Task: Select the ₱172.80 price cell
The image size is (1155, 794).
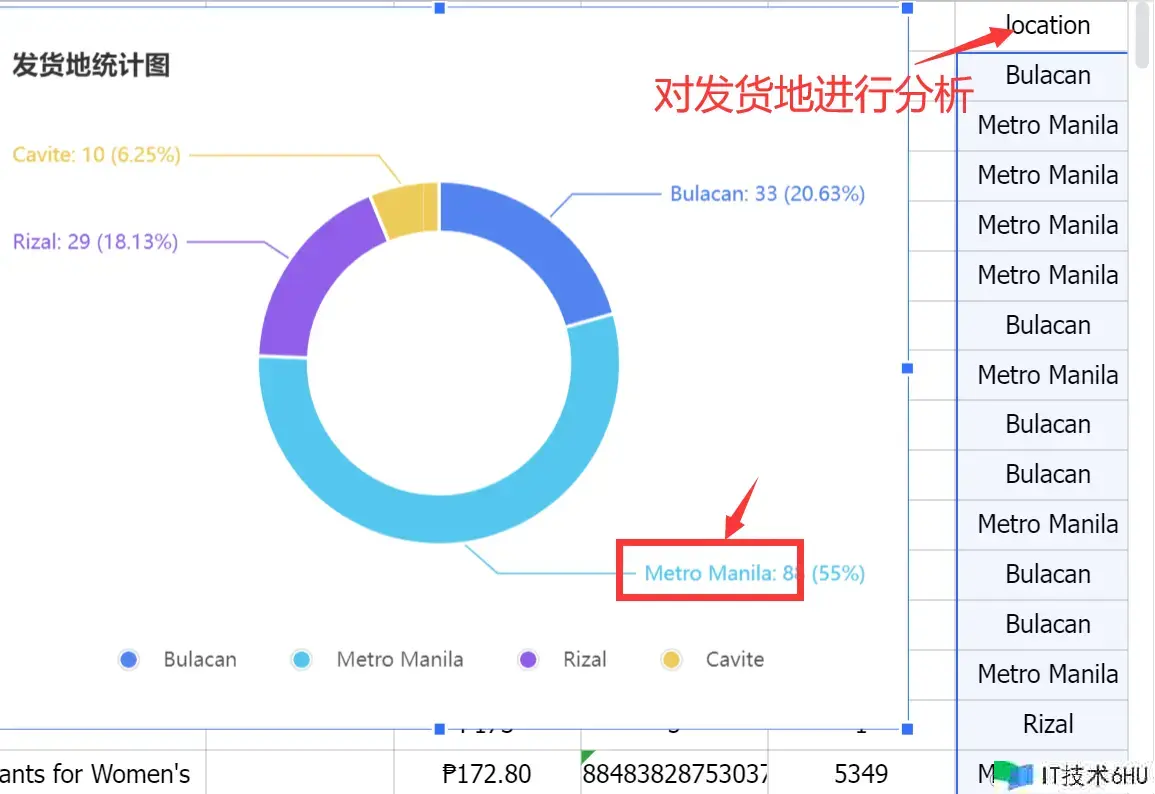Action: point(487,773)
